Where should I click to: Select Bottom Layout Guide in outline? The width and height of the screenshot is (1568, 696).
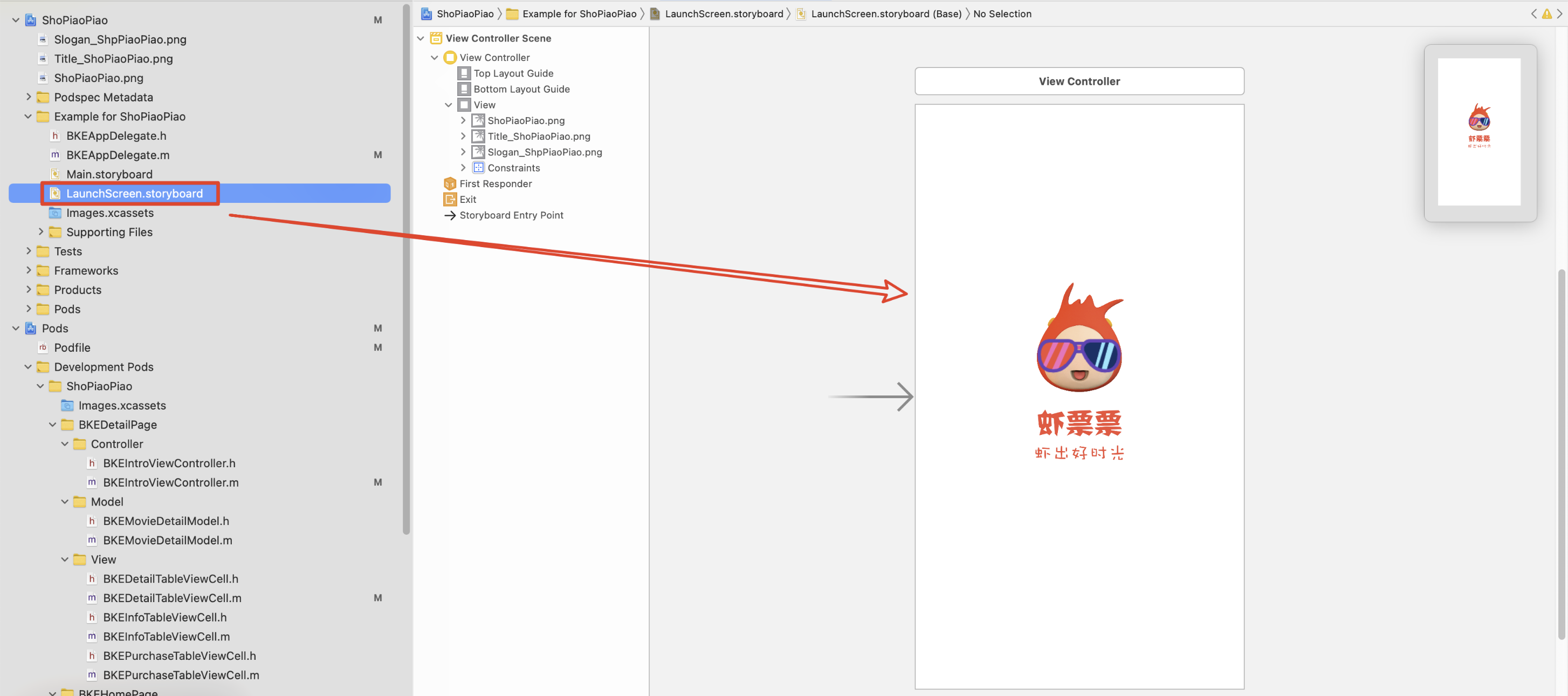click(521, 89)
